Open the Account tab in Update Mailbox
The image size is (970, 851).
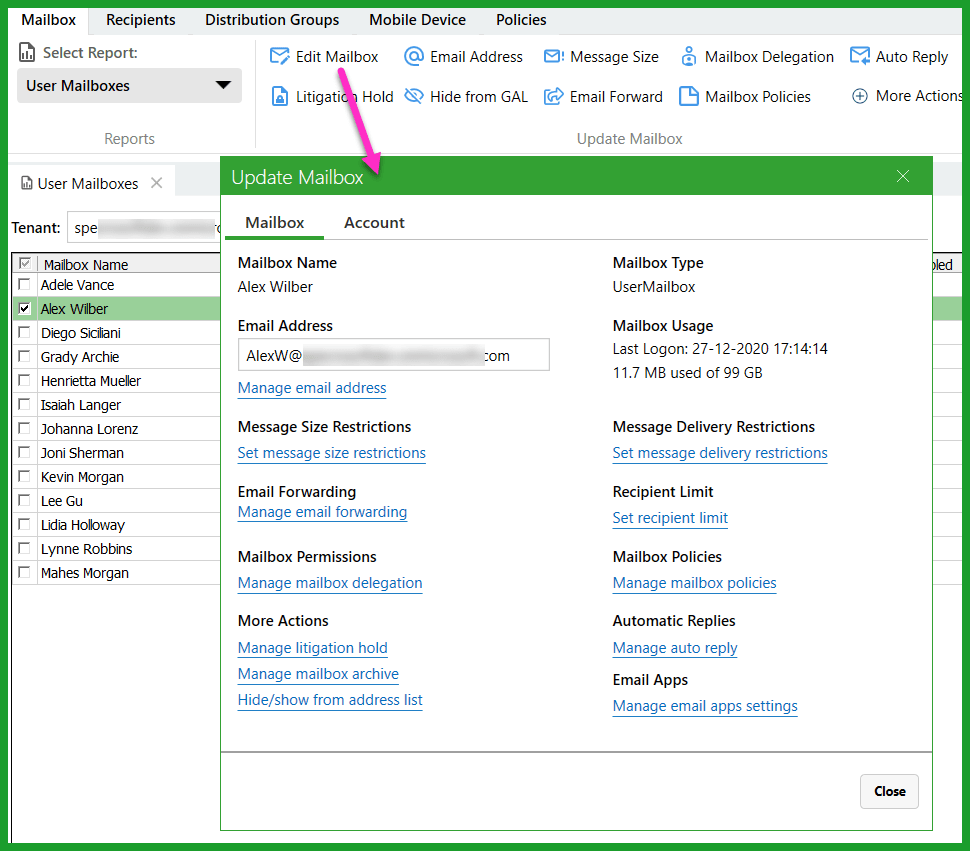tap(374, 222)
